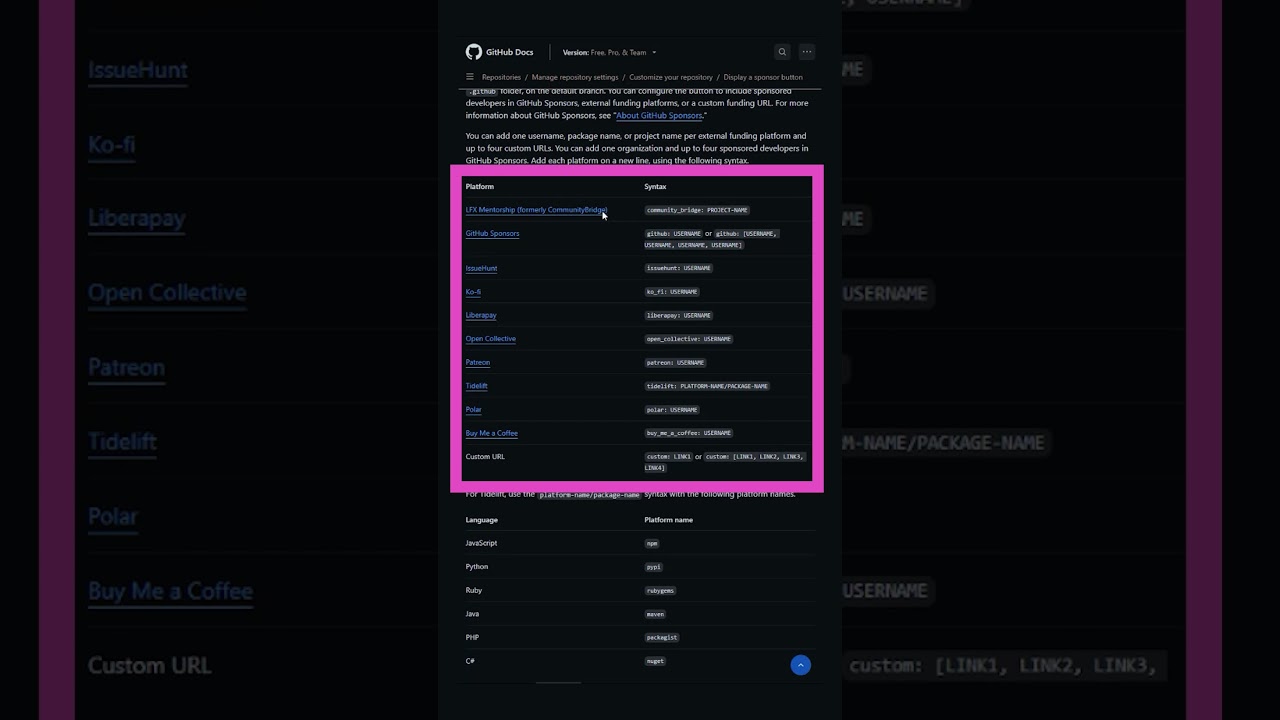Click the custom: LINK1 syntax code
Screen dimensions: 1280x720
(x=669, y=456)
